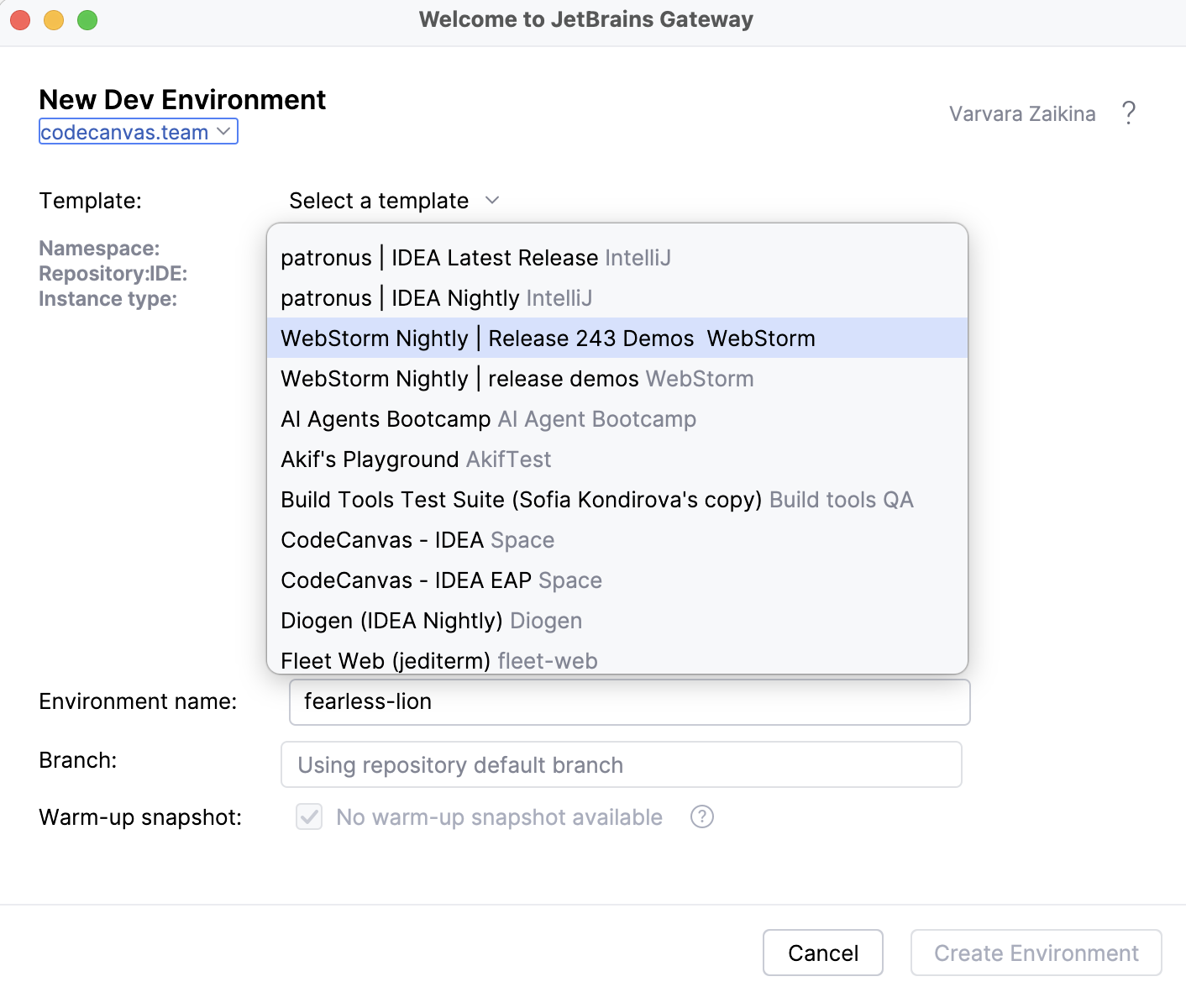Choose Akif's Playground template
Screen dimensions: 1186x1008
point(617,459)
